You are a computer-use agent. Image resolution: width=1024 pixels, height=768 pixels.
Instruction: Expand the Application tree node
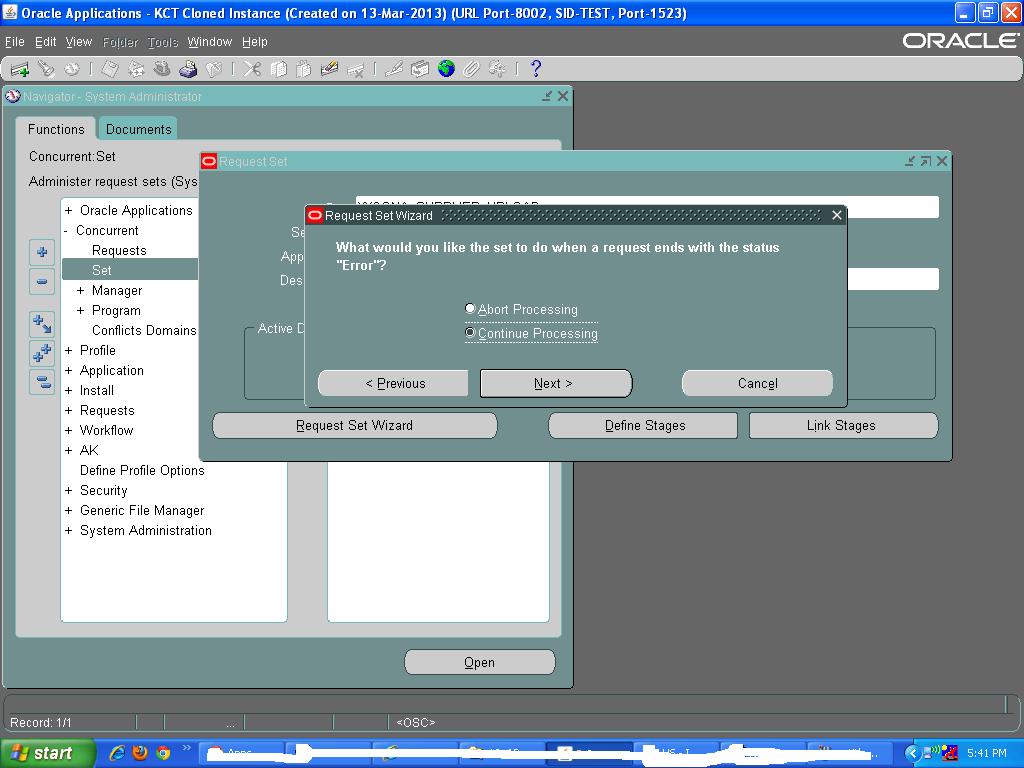point(69,370)
